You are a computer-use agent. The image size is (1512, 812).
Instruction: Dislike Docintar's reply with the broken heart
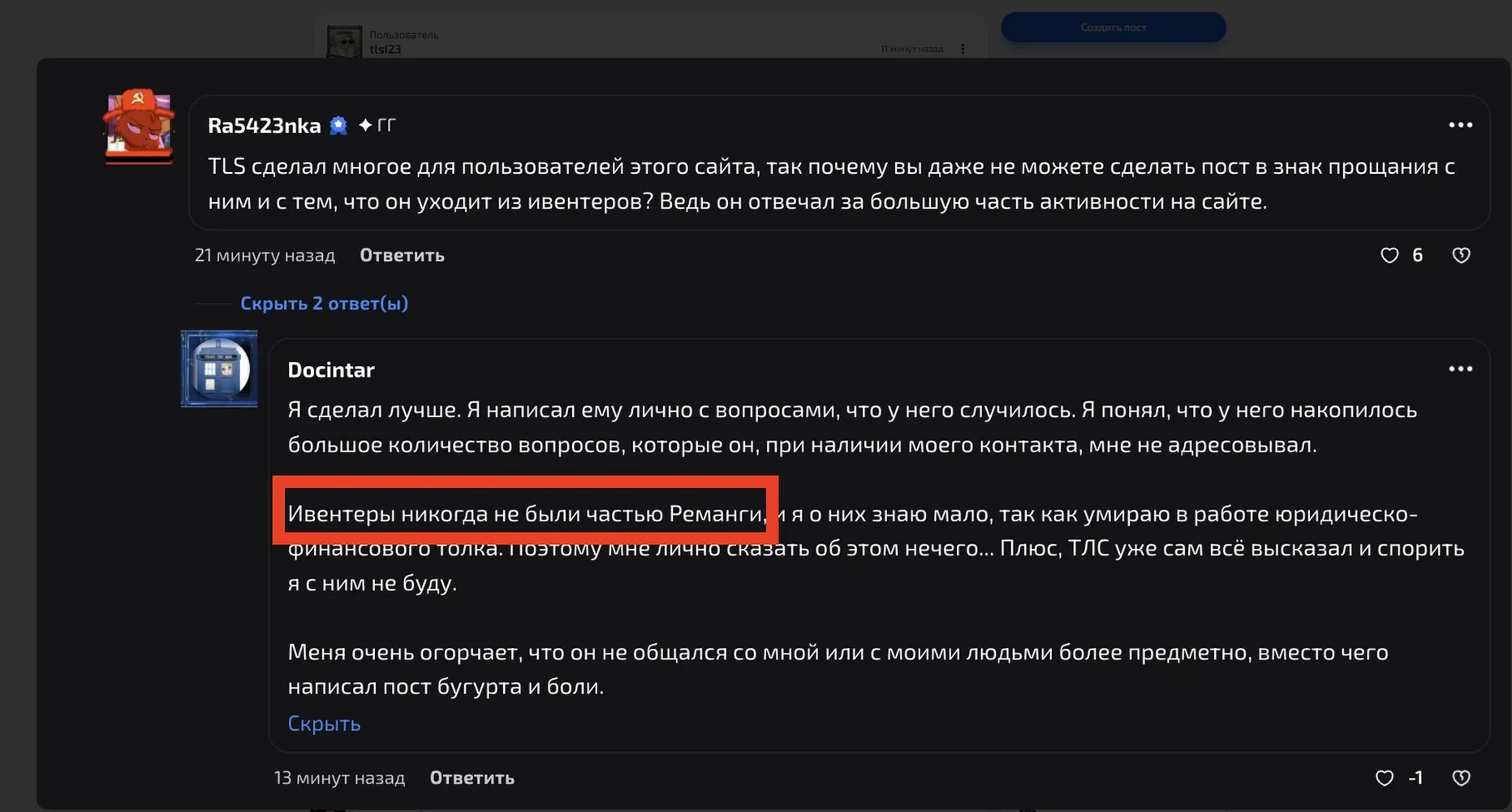[1461, 778]
